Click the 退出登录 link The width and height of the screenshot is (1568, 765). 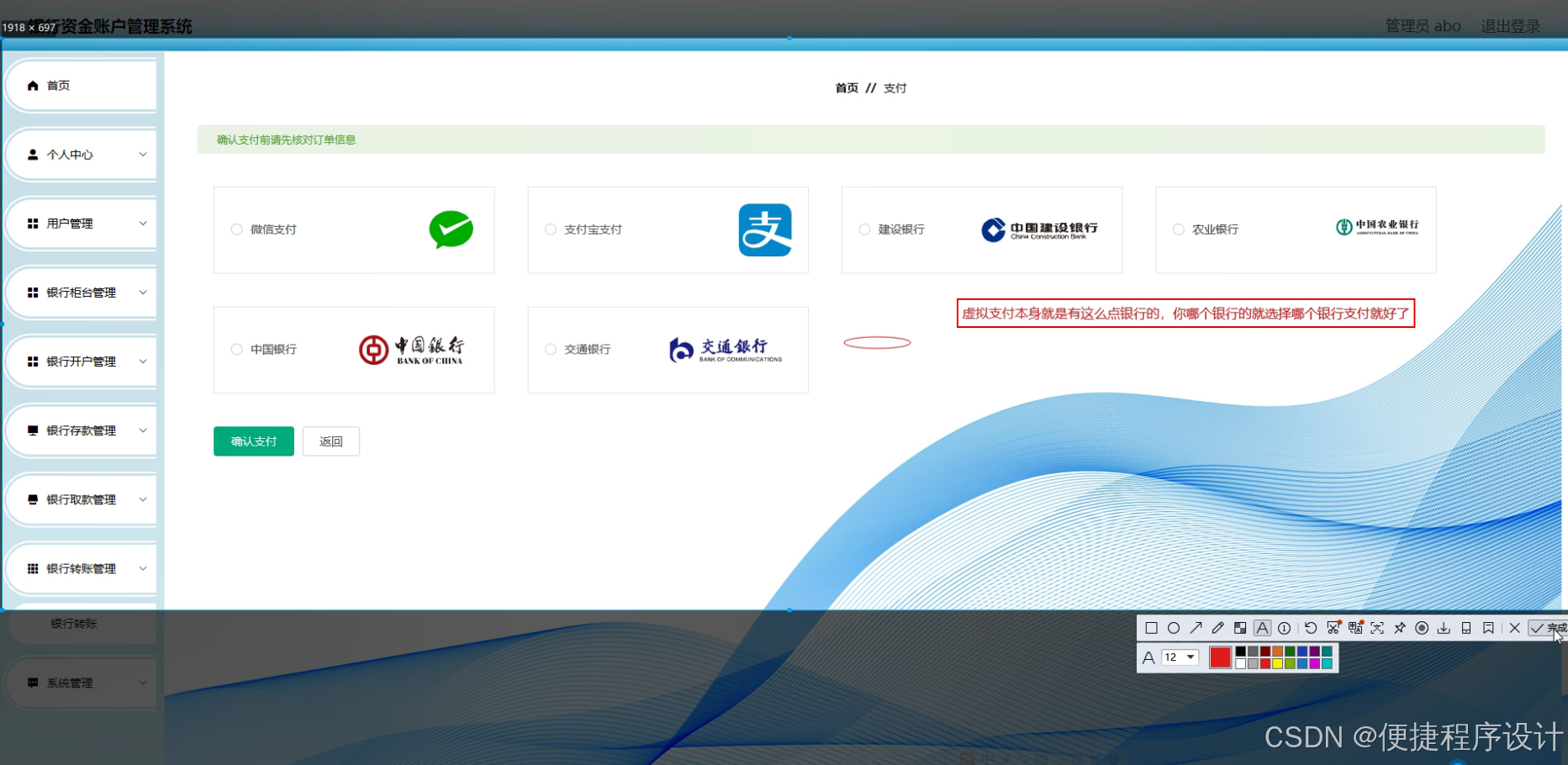click(x=1510, y=26)
